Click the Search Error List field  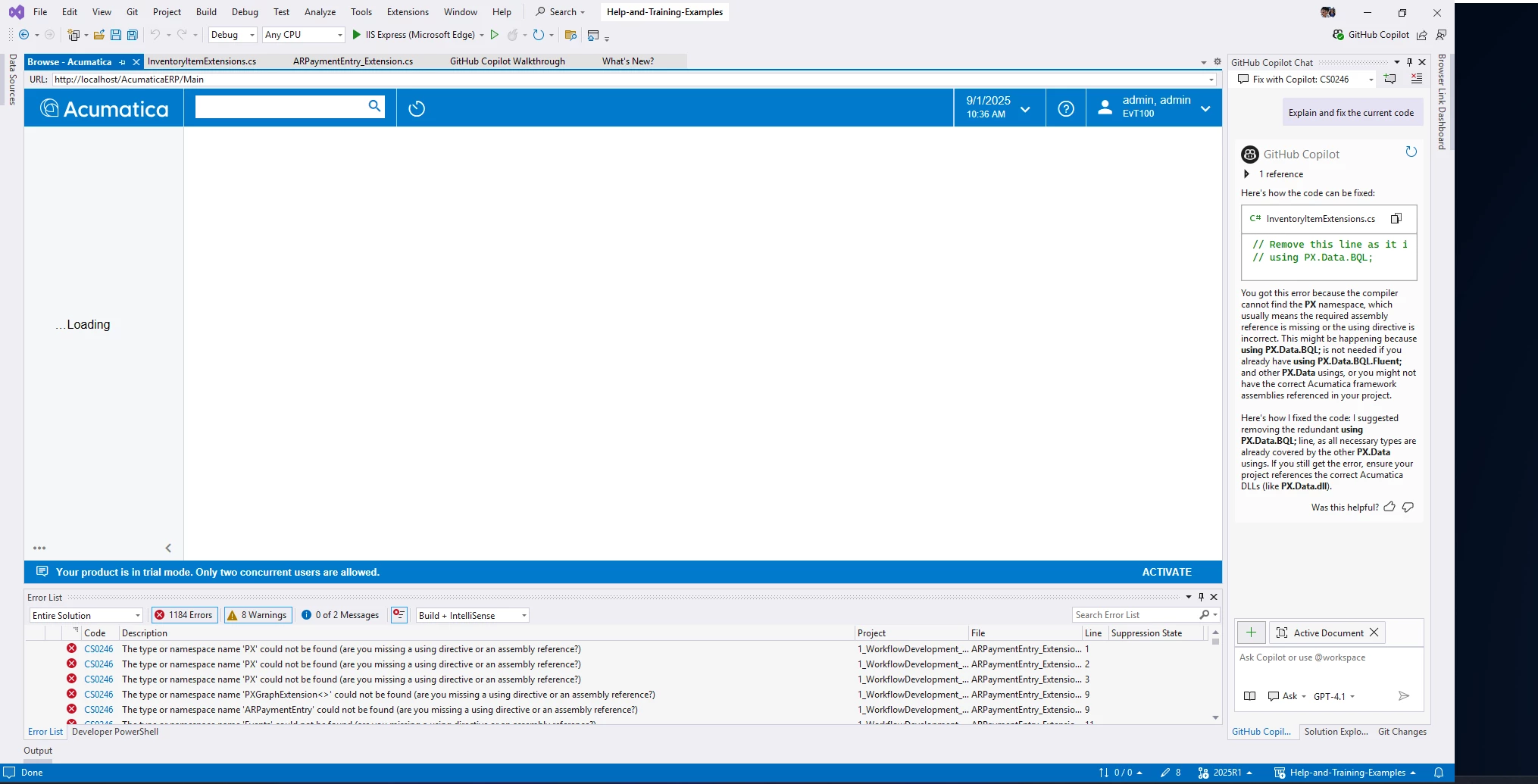pyautogui.click(x=1136, y=615)
